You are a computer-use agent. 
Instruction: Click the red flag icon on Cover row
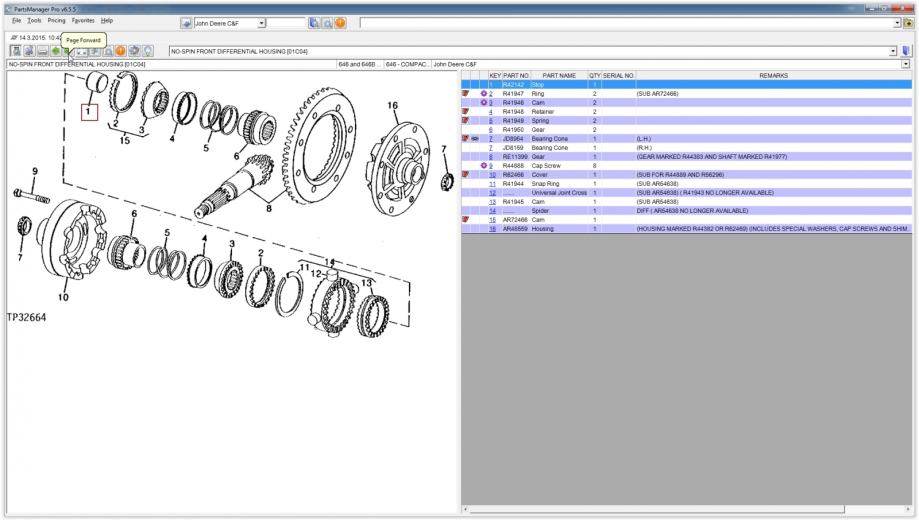(465, 174)
